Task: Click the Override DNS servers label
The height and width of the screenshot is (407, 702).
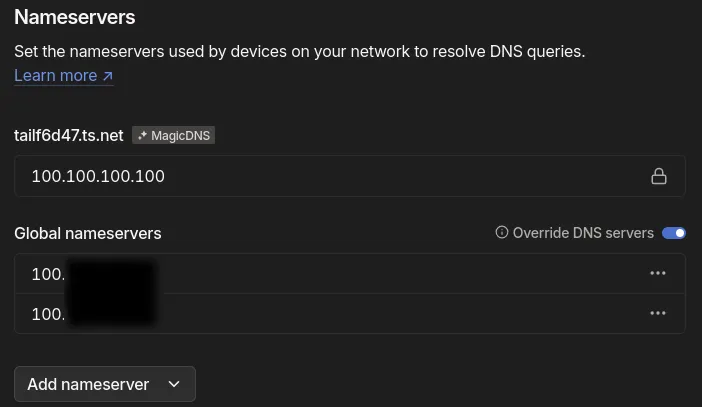Action: pyautogui.click(x=582, y=233)
